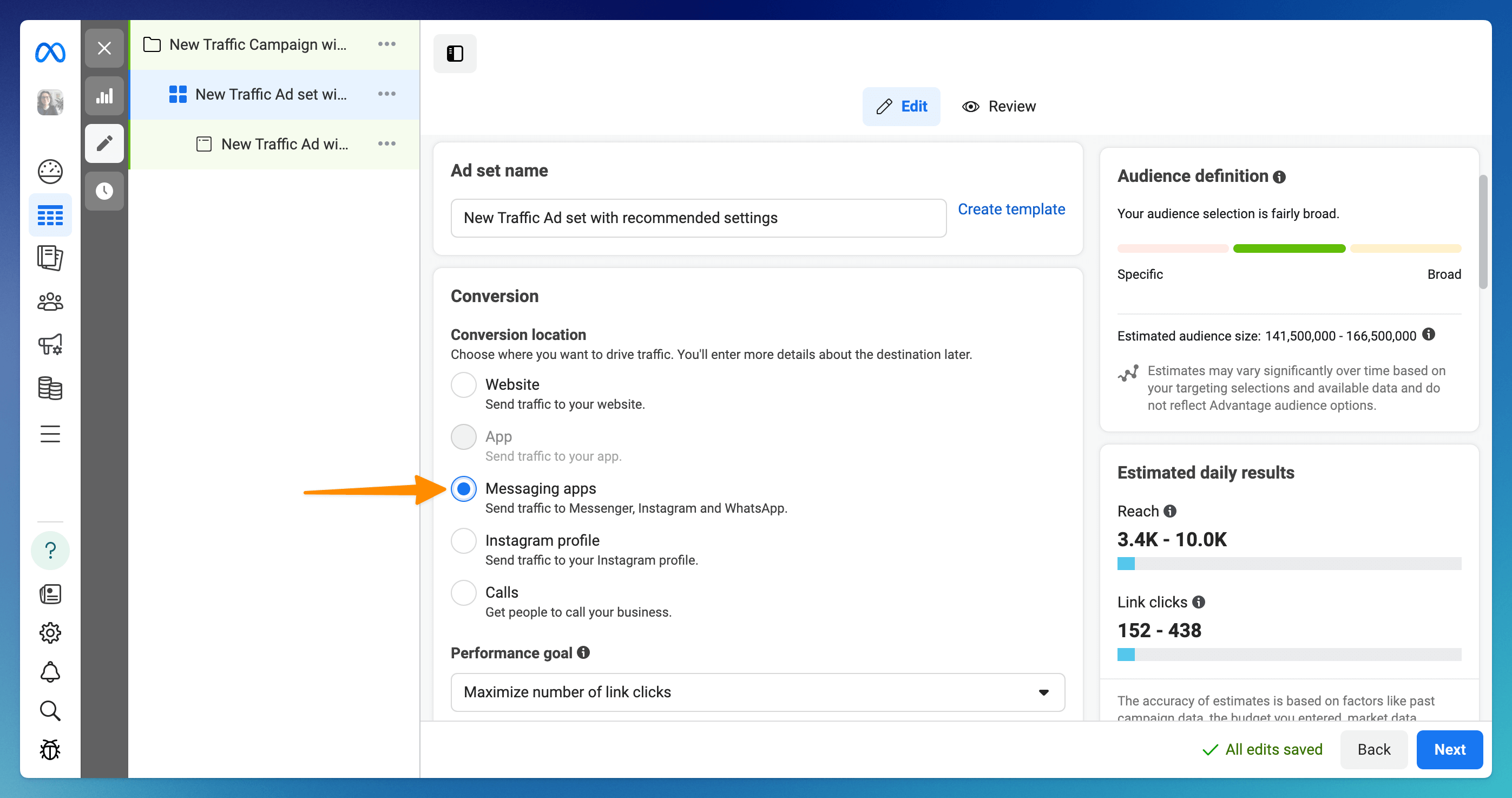The height and width of the screenshot is (798, 1512).
Task: Open Performance goal dropdown
Action: (x=757, y=692)
